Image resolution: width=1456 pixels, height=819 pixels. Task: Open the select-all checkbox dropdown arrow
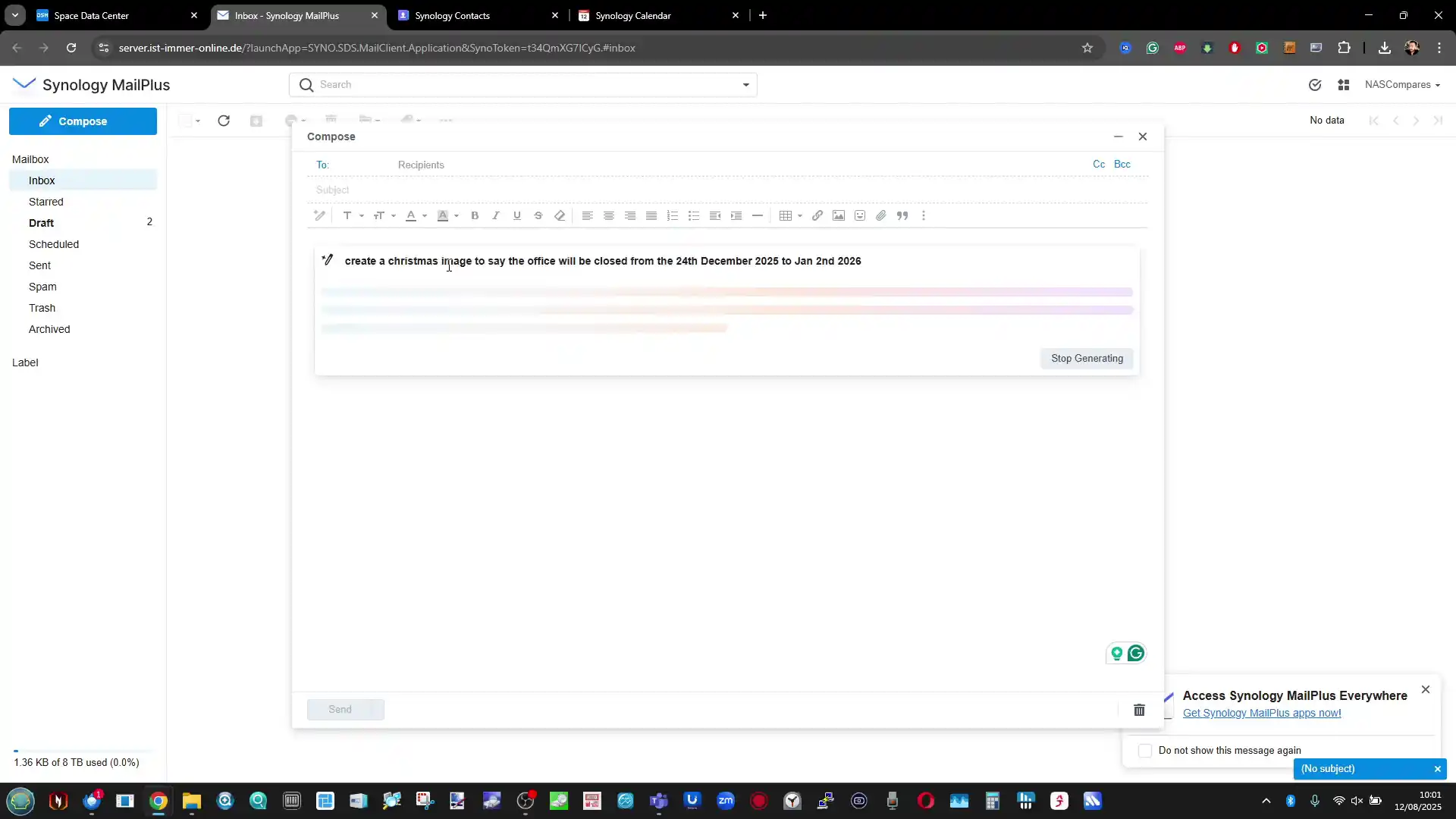pos(198,121)
